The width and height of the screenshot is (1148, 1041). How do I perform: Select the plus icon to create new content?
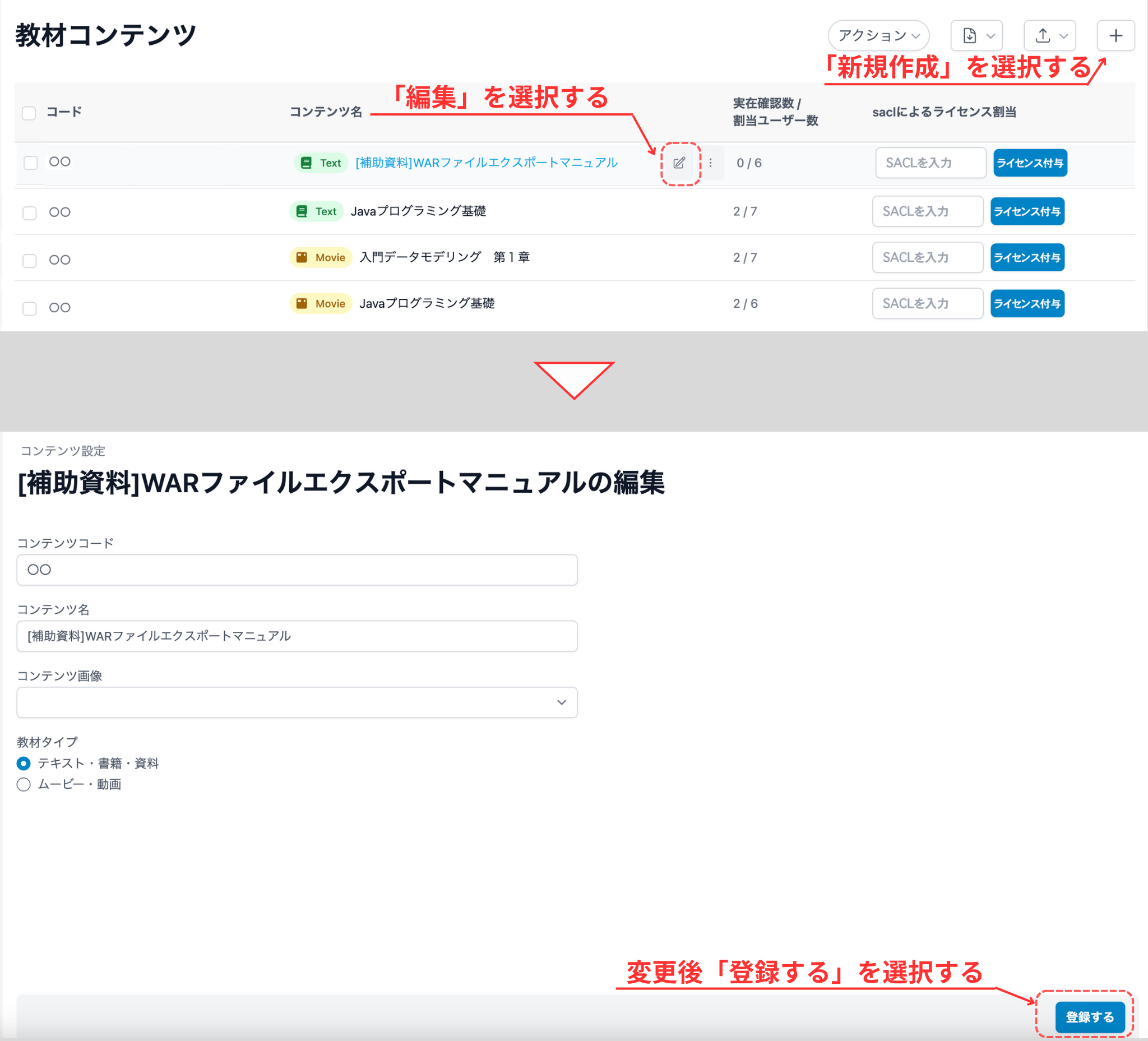pos(1115,35)
